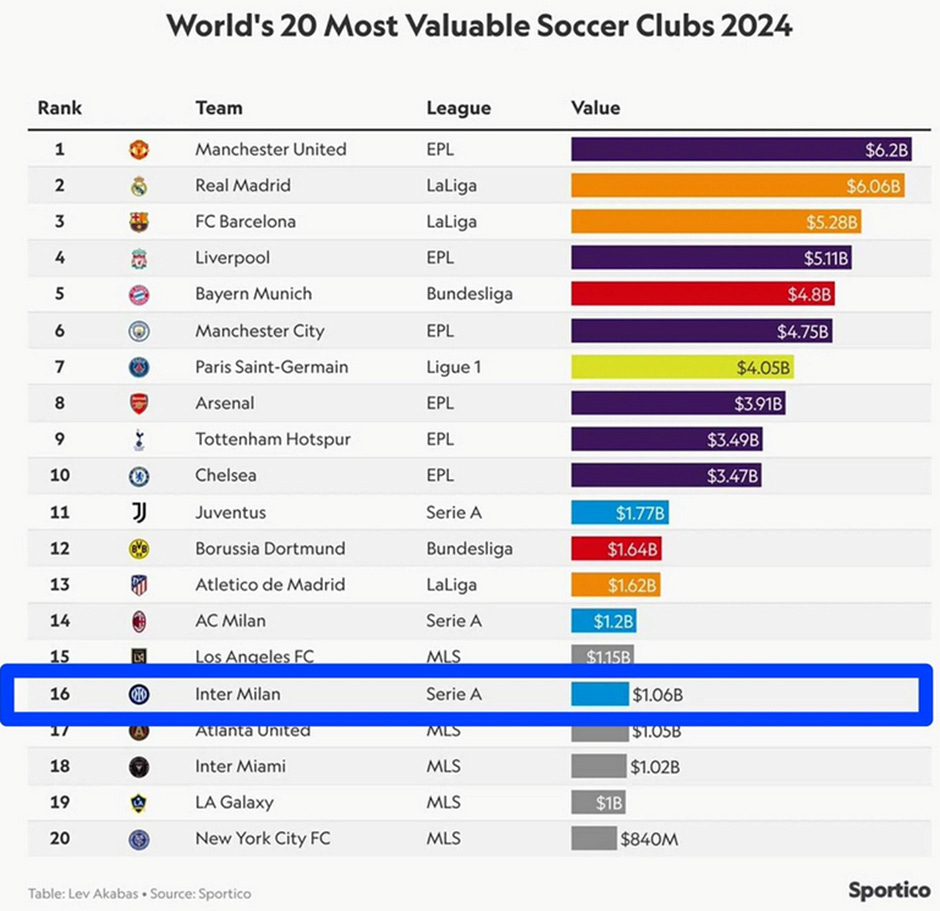Click Manchester United's purple $6.2B bar
Image resolution: width=940 pixels, height=911 pixels.
tap(742, 149)
